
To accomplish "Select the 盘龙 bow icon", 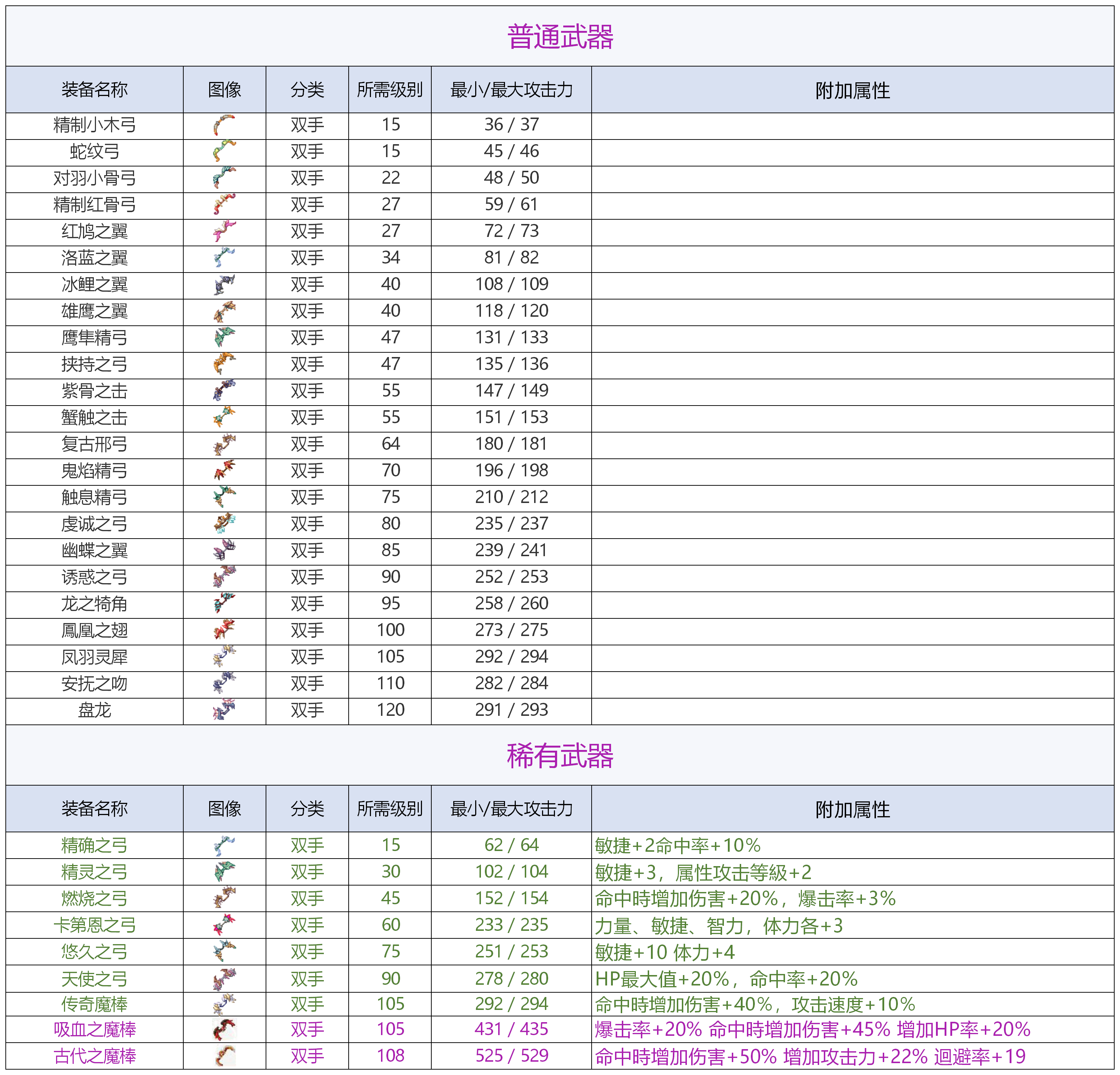I will [224, 710].
